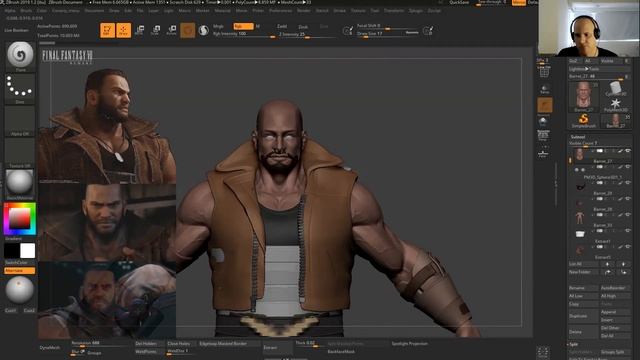Toggle the Zadd mode button

pyautogui.click(x=282, y=27)
